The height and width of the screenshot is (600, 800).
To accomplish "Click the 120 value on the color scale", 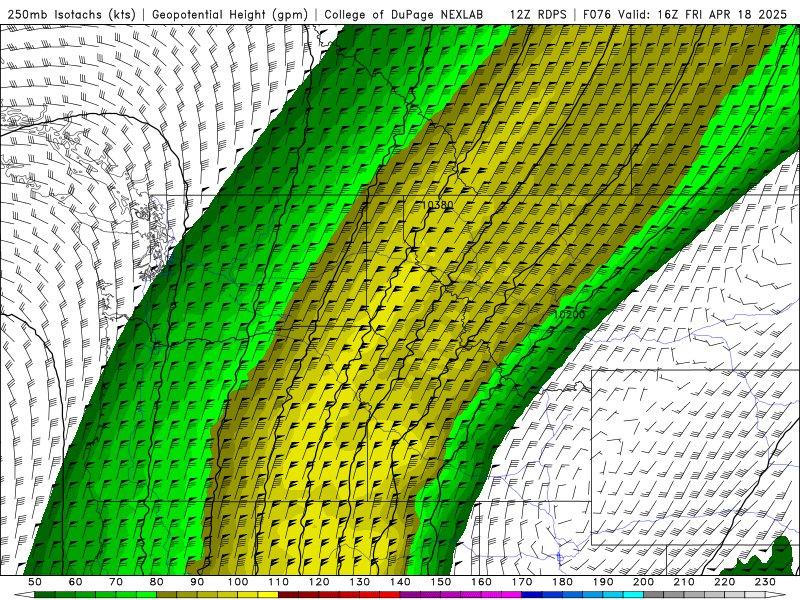I will click(x=319, y=582).
